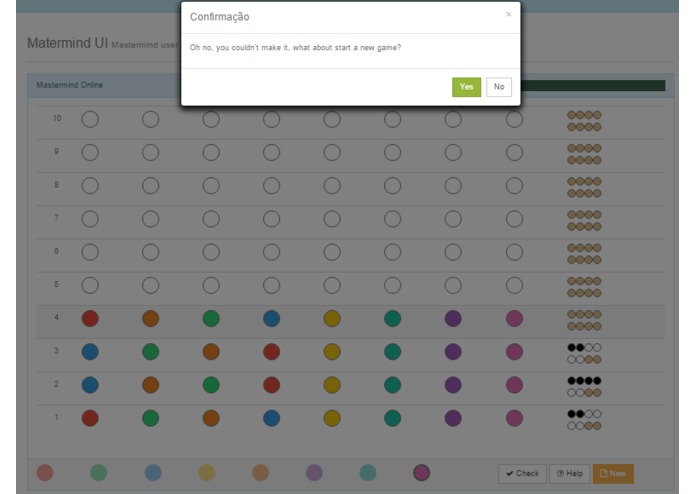
Task: Click the last empty slot in row 5
Action: [x=514, y=285]
